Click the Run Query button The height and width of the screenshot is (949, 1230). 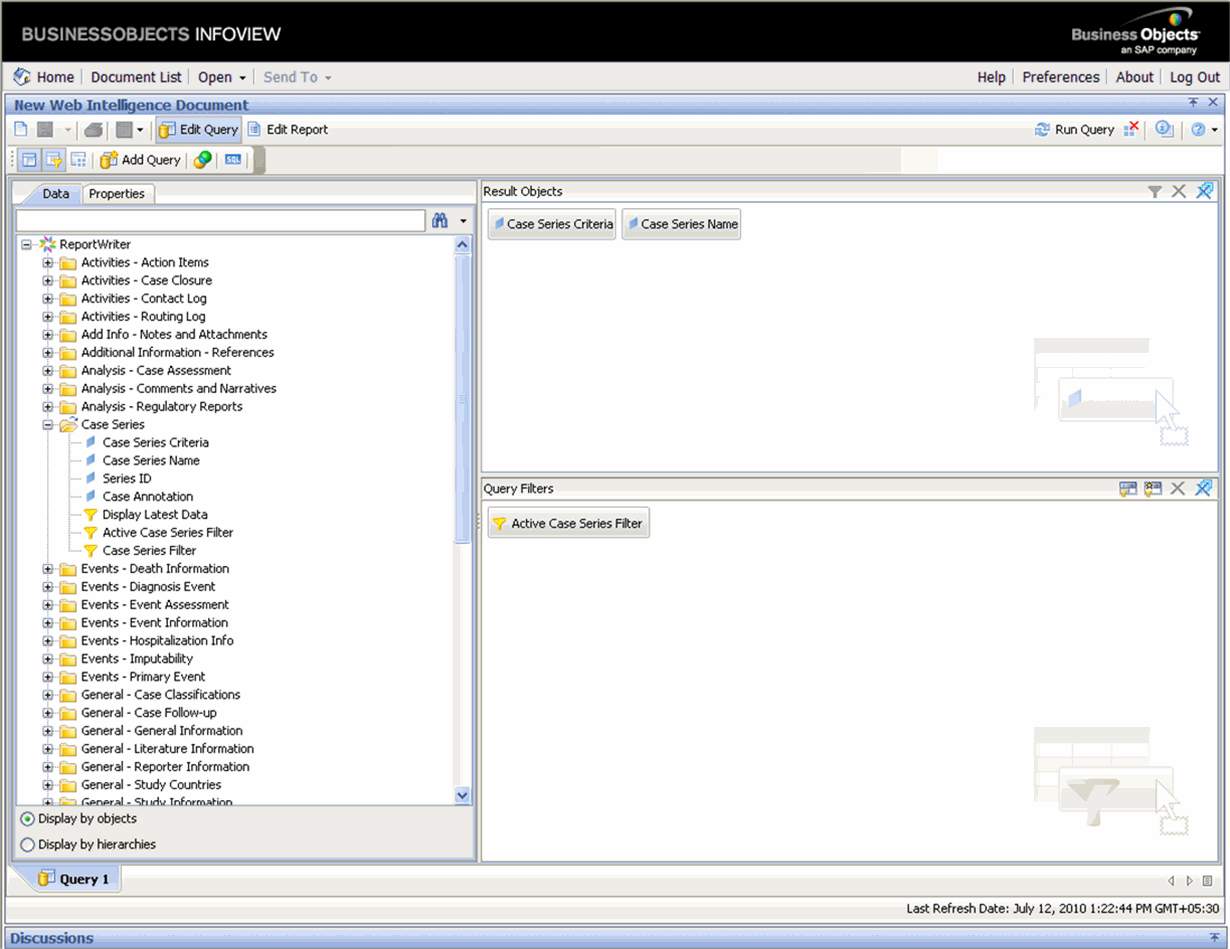click(x=1075, y=129)
